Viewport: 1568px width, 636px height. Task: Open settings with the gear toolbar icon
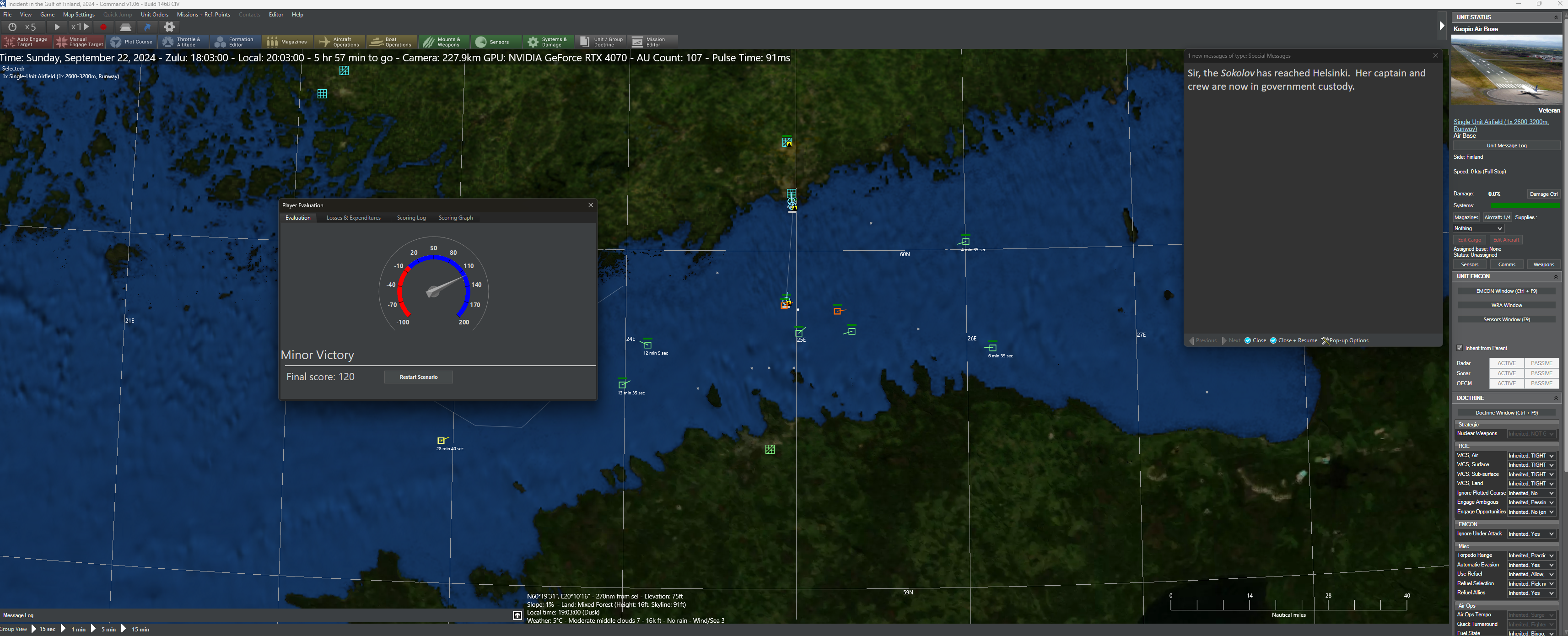[169, 27]
